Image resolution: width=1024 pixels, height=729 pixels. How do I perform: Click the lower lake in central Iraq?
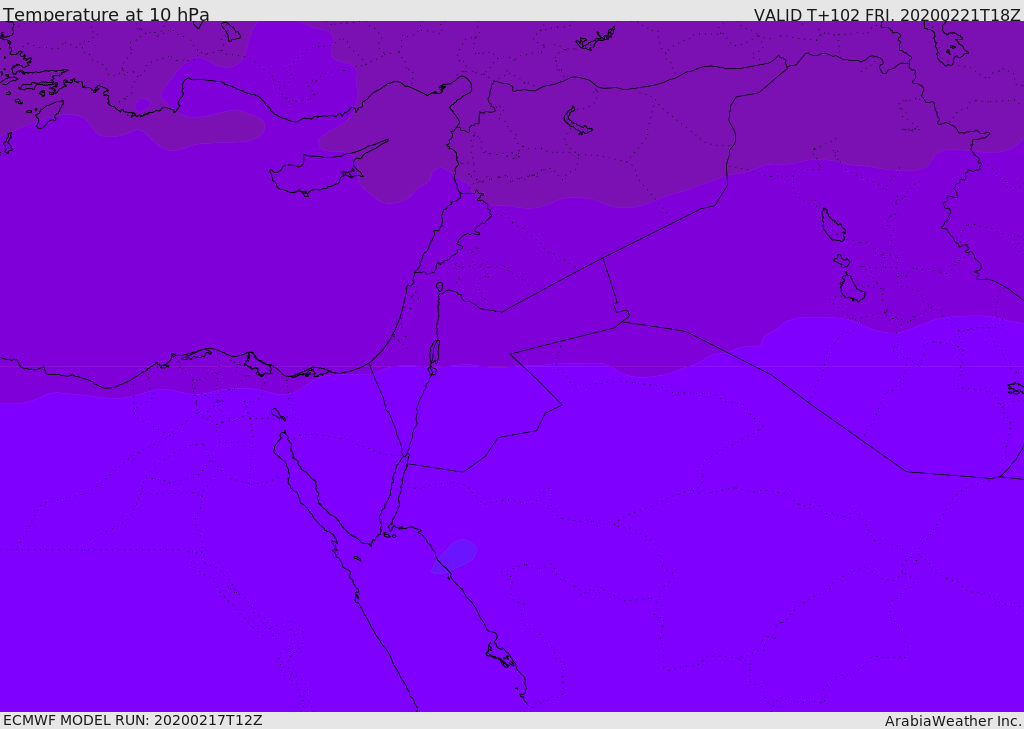tap(852, 288)
